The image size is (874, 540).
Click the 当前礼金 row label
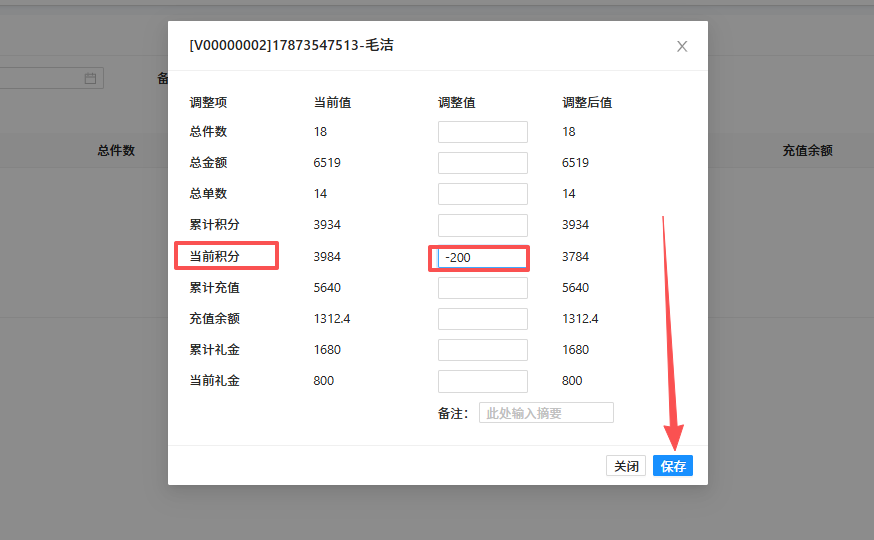point(214,381)
